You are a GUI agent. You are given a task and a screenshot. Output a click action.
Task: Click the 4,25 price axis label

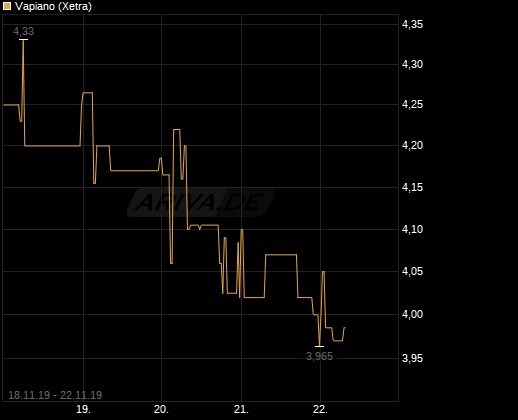point(412,105)
